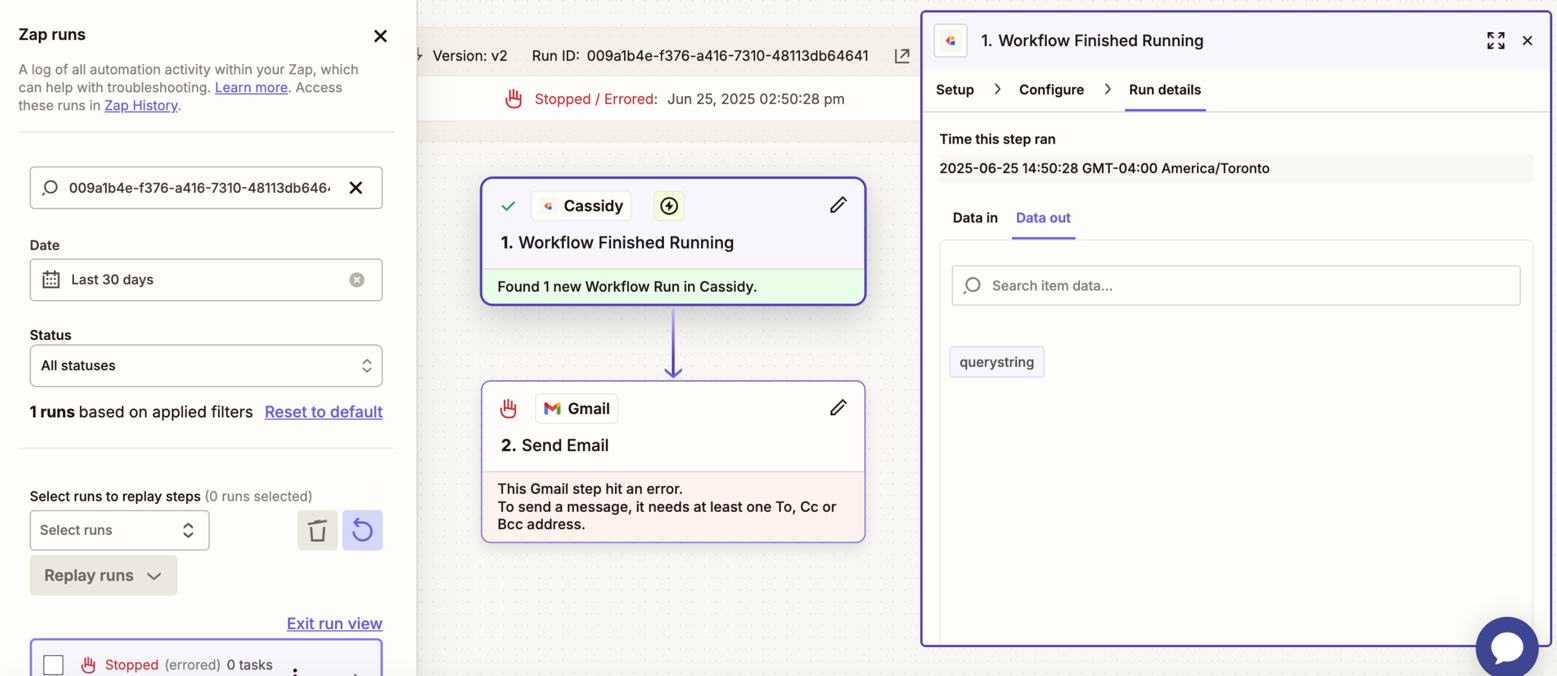The image size is (1557, 676).
Task: Click the green success checkmark on step 1
Action: 508,206
